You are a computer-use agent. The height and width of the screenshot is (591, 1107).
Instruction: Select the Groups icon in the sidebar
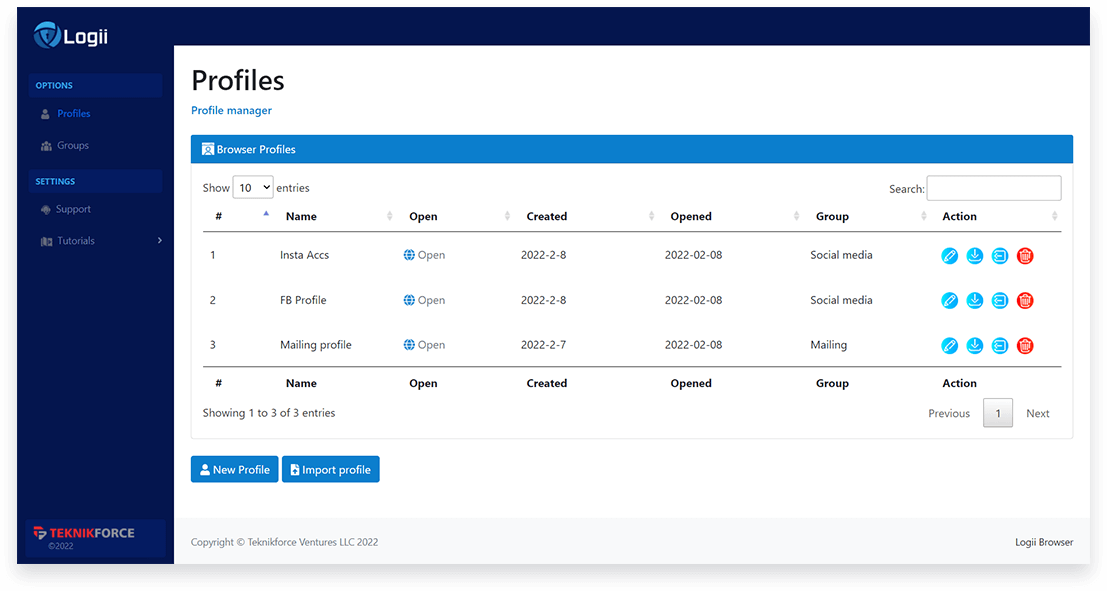[x=47, y=145]
